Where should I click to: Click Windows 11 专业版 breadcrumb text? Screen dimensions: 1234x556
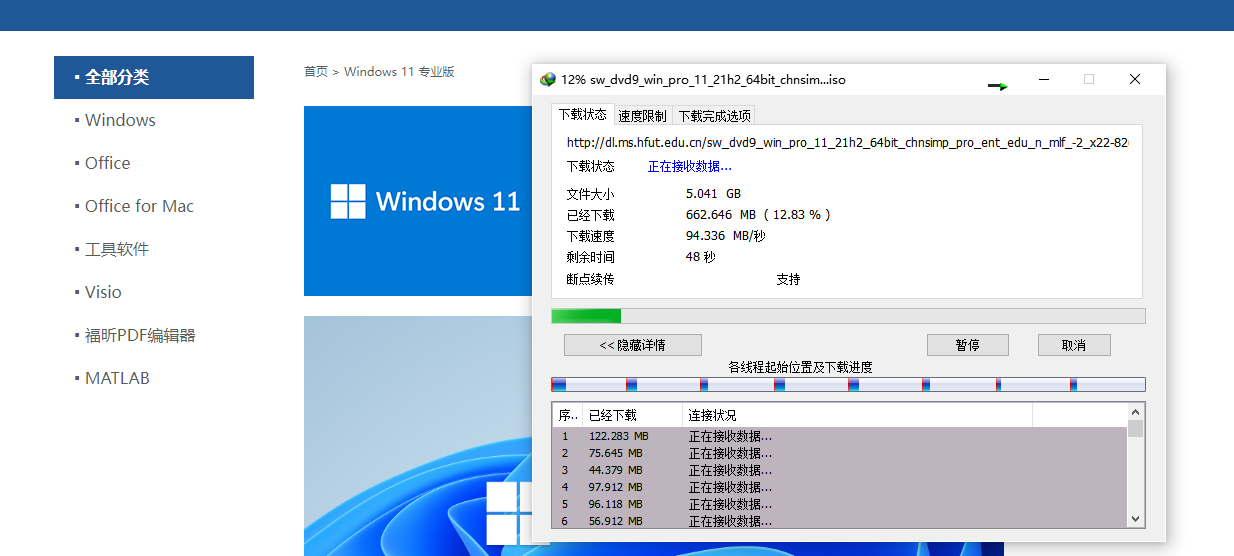[x=399, y=71]
